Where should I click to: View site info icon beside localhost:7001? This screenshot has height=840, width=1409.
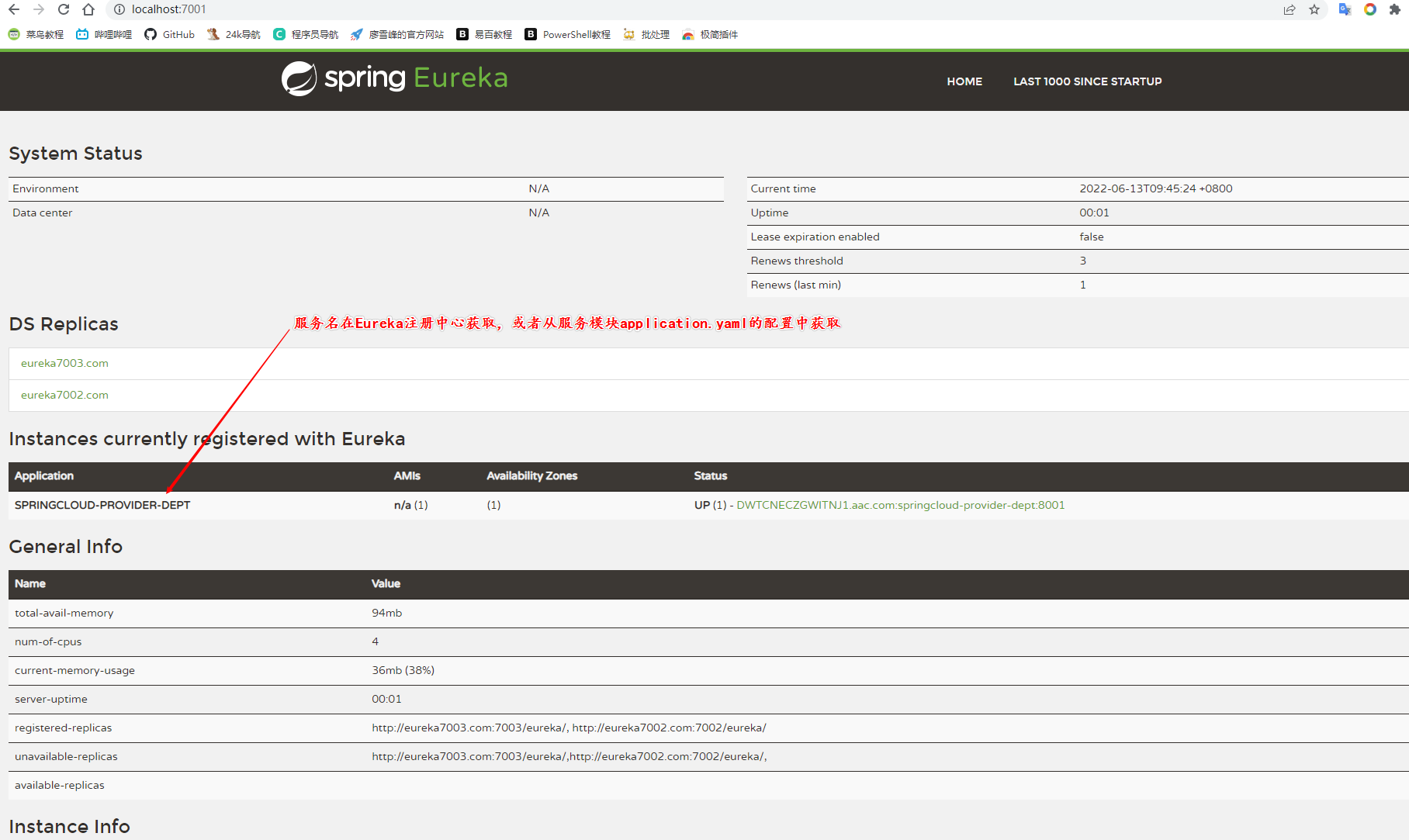coord(119,9)
